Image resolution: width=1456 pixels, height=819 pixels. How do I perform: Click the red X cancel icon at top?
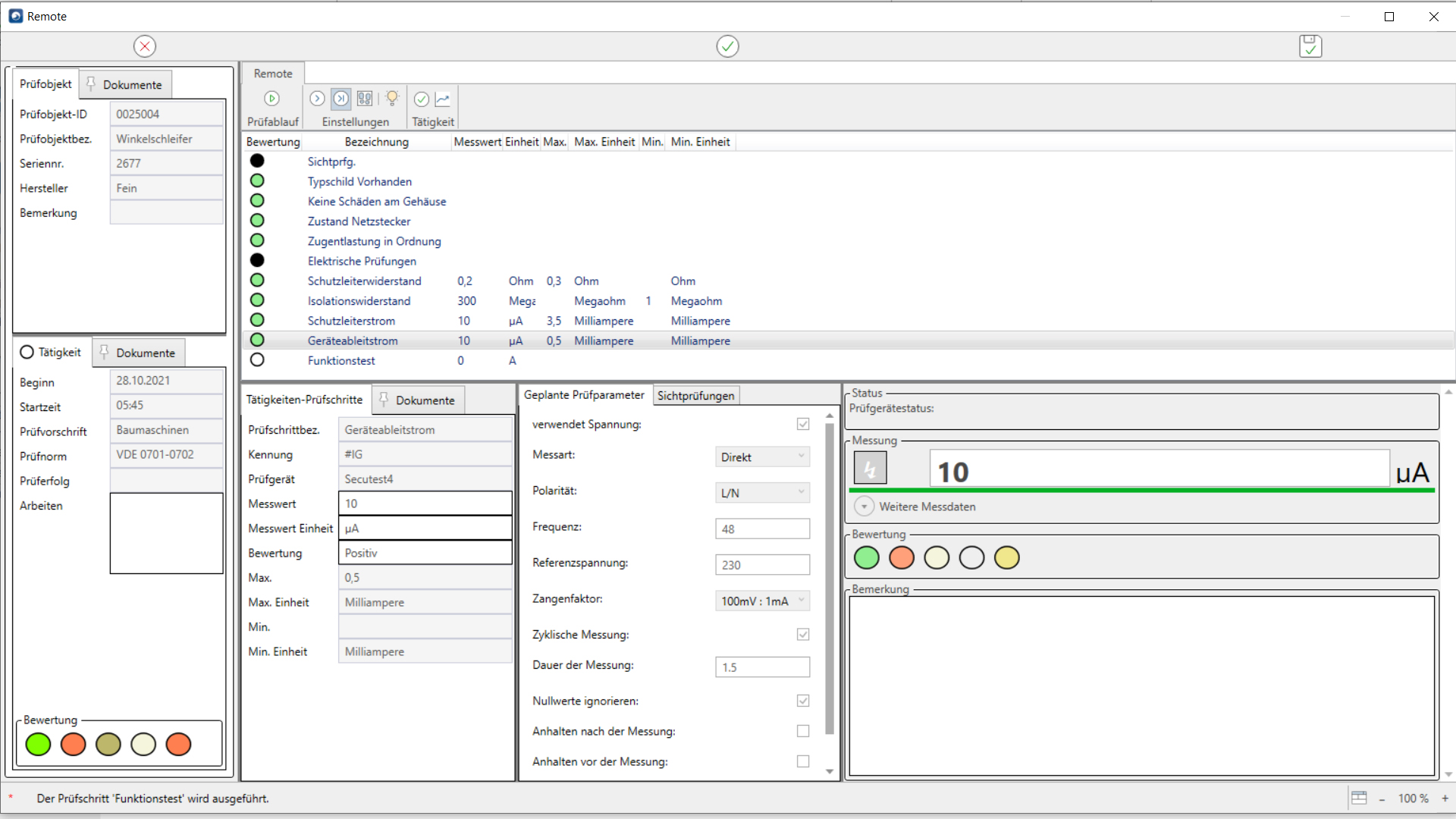click(x=145, y=46)
